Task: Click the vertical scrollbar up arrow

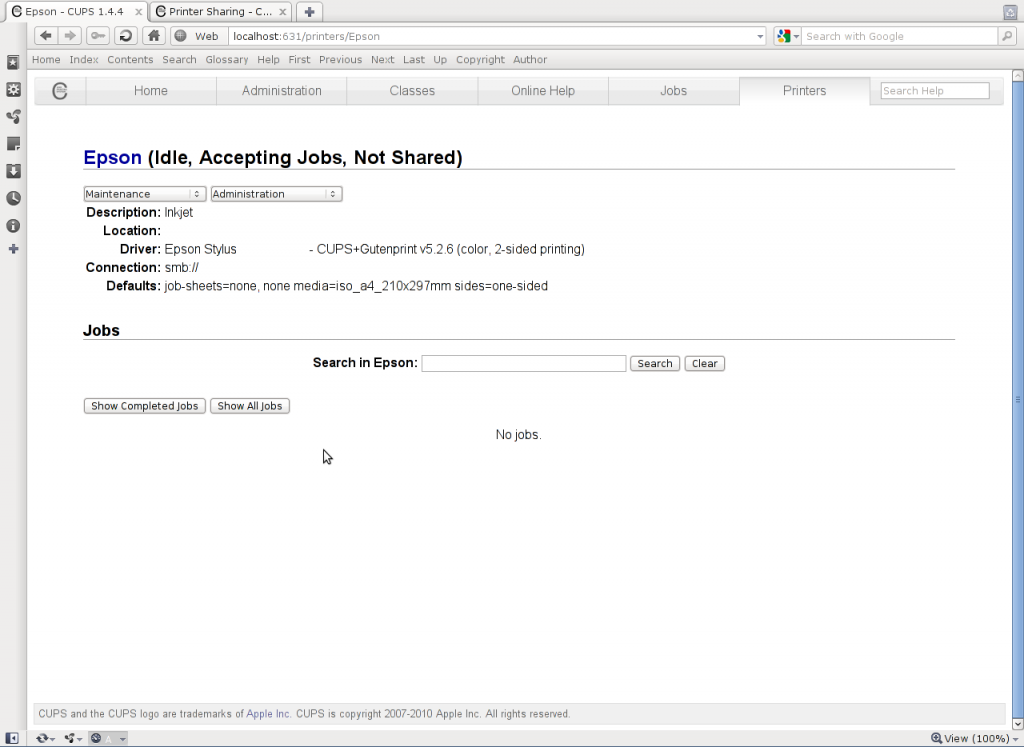Action: [1017, 76]
